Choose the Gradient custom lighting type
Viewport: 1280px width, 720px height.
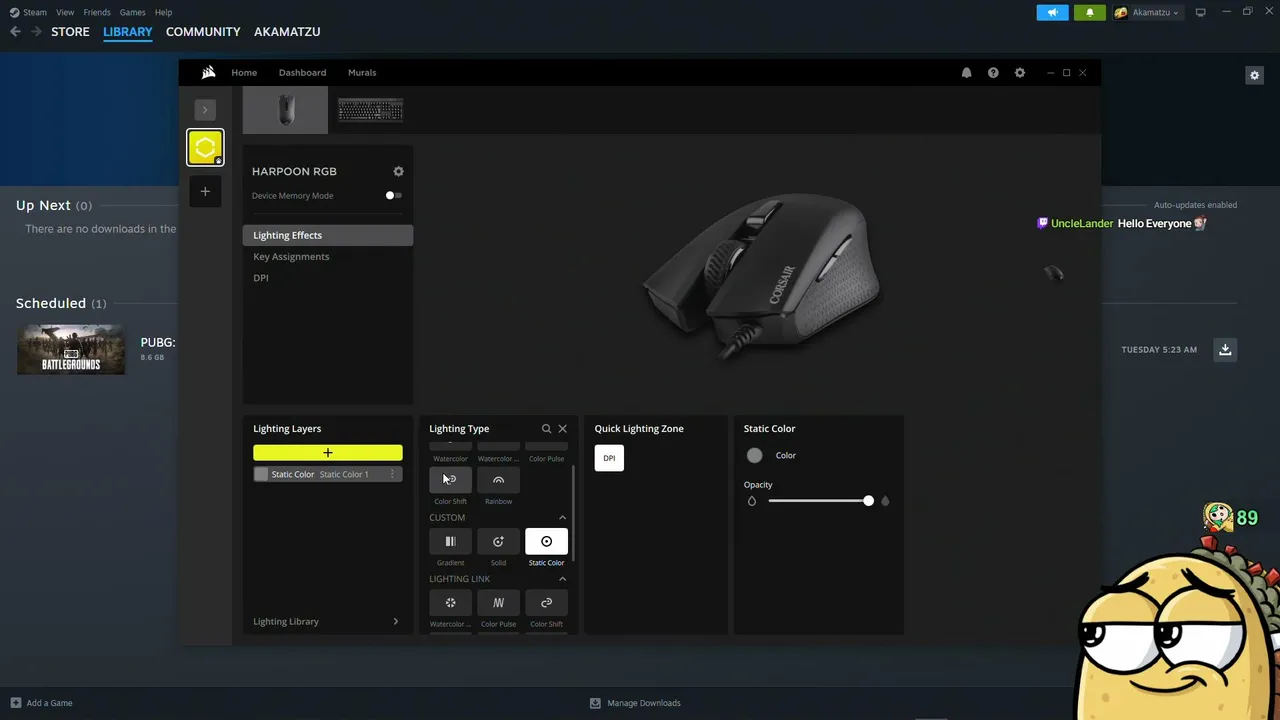450,541
